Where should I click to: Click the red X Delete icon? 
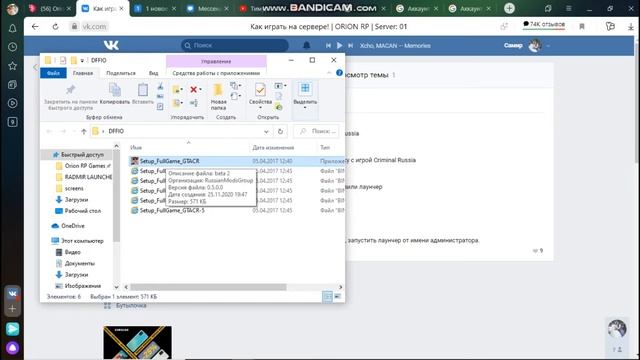193,89
